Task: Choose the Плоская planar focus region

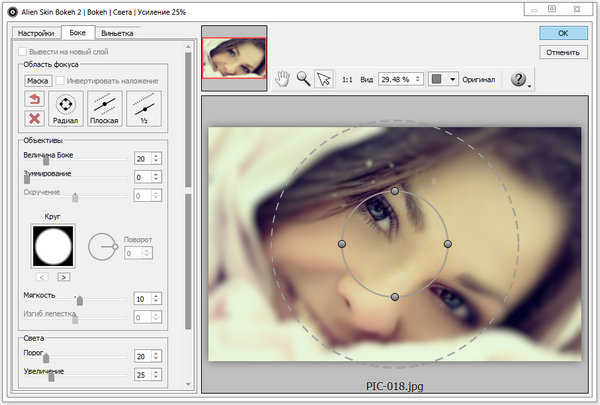Action: point(105,108)
